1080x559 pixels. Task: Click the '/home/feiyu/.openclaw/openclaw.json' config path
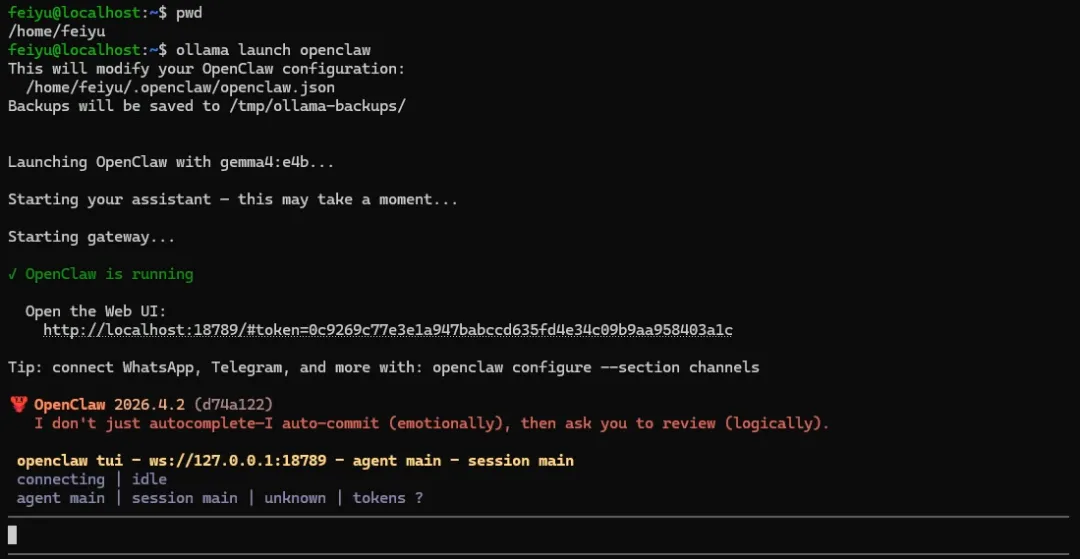pyautogui.click(x=180, y=87)
